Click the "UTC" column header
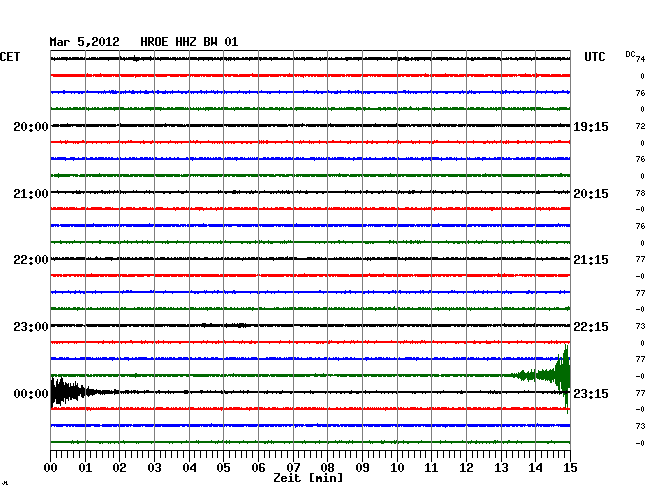The width and height of the screenshot is (650, 494). pos(595,57)
